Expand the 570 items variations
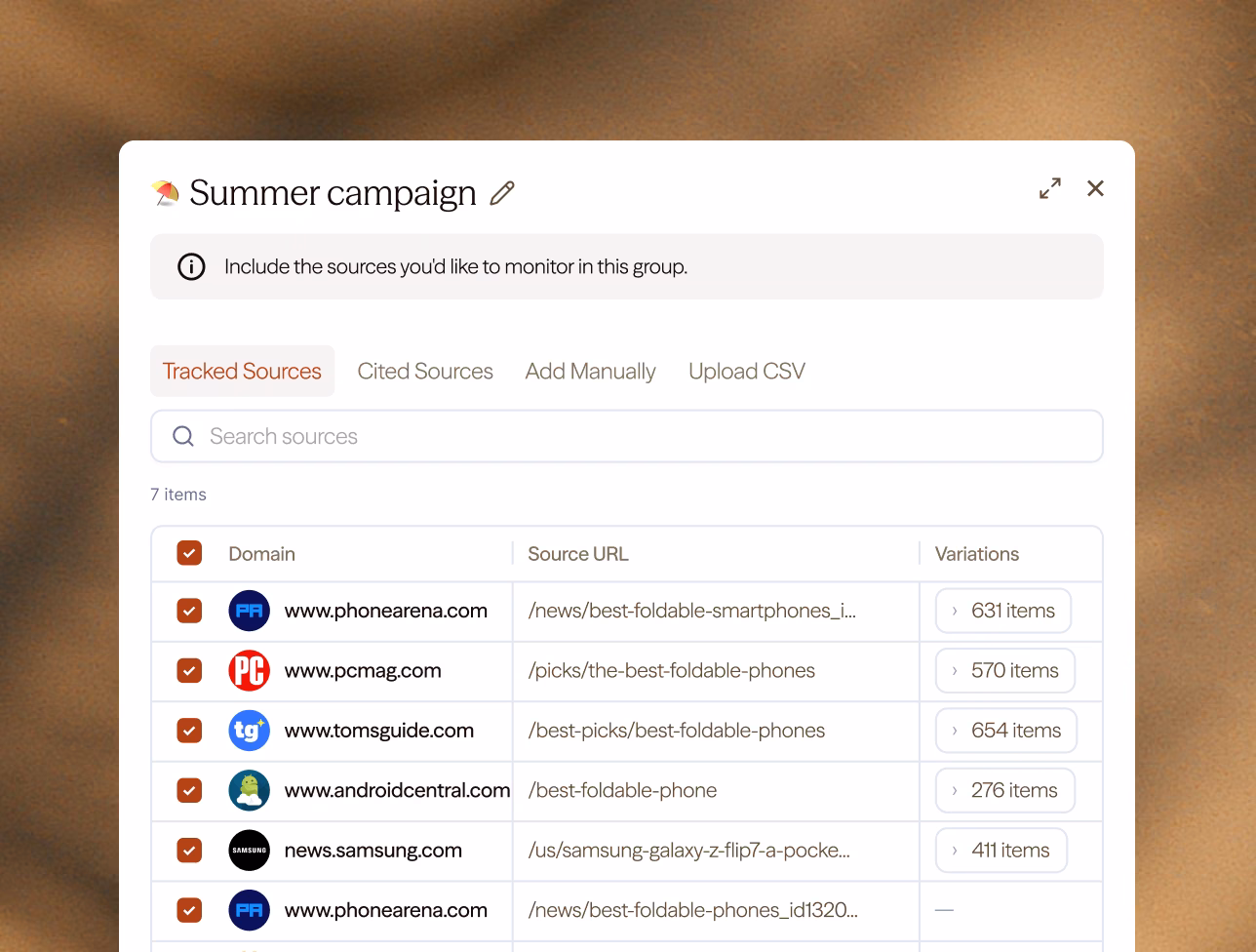Screen dimensions: 1256x952 point(1004,671)
